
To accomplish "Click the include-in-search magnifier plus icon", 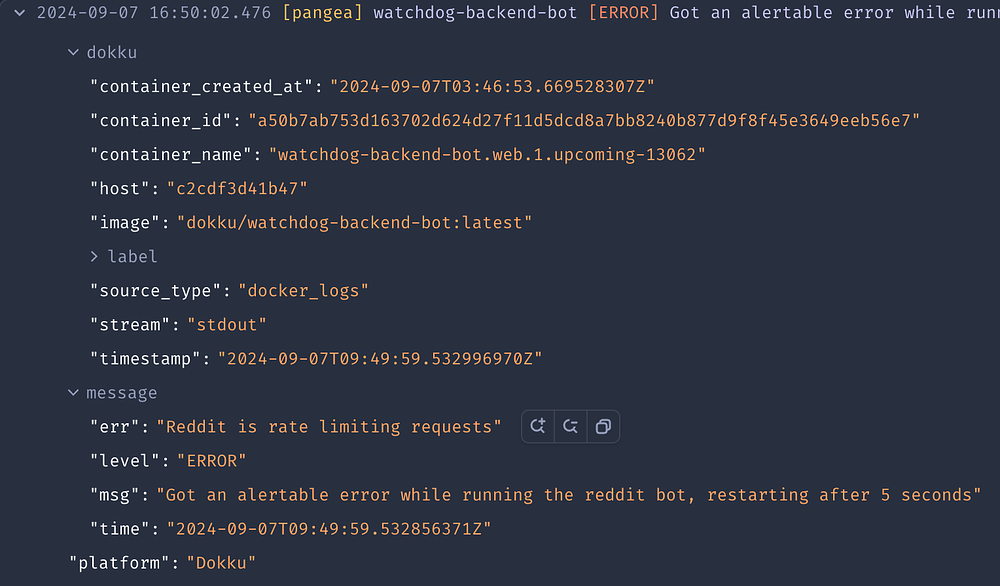I will point(538,426).
